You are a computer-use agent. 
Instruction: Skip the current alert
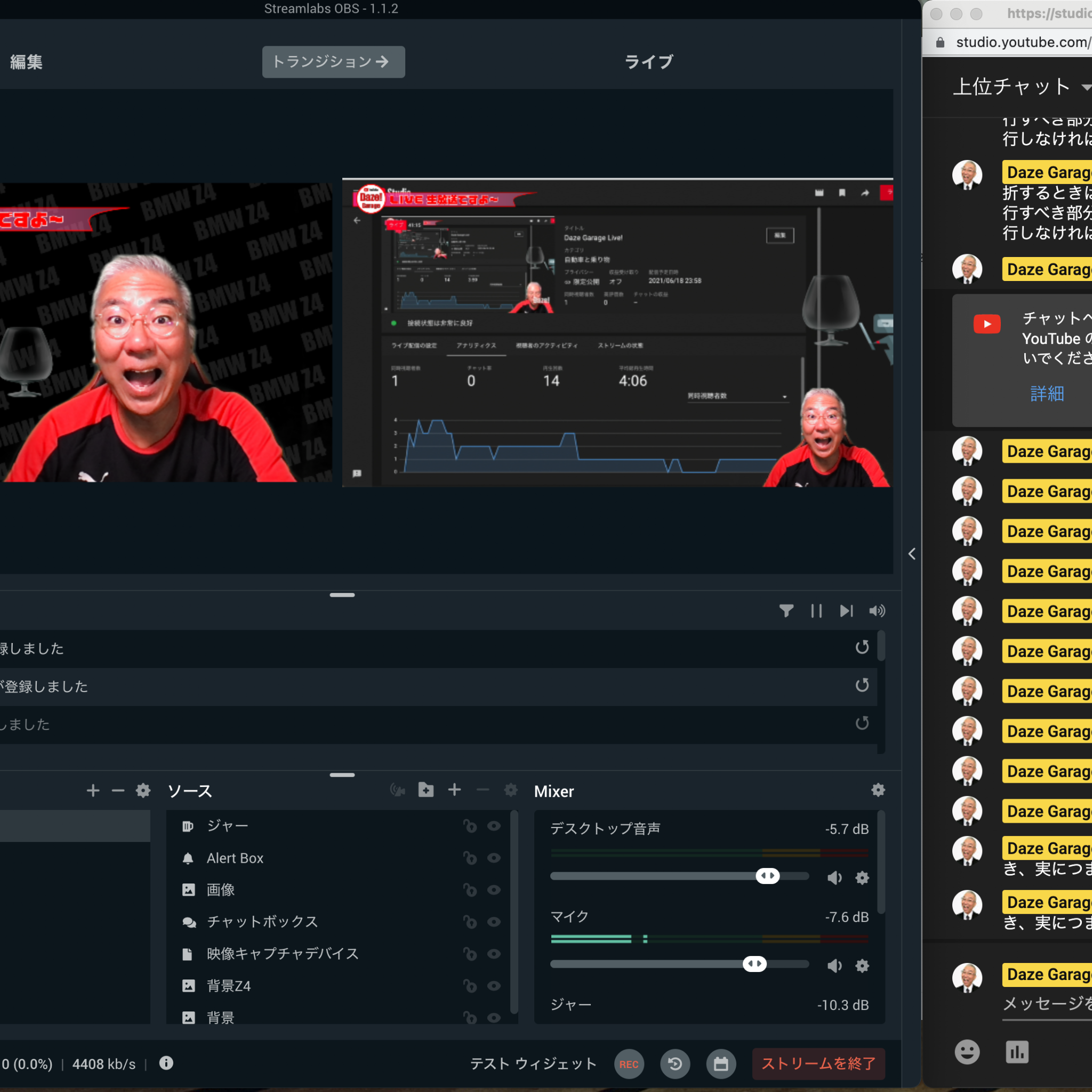click(846, 611)
